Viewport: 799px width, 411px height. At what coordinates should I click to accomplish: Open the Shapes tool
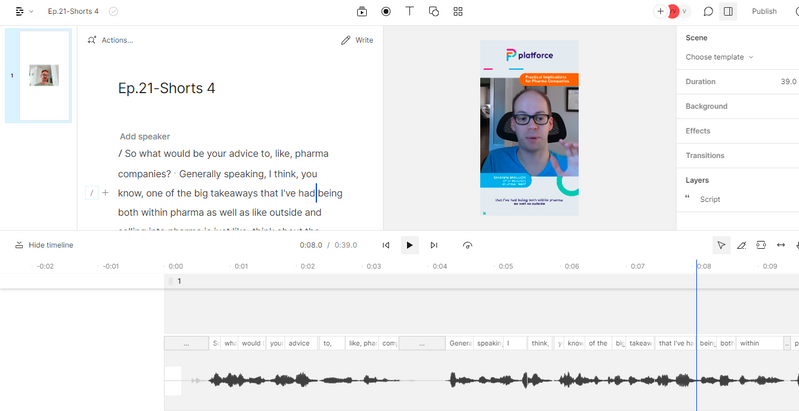pos(434,11)
